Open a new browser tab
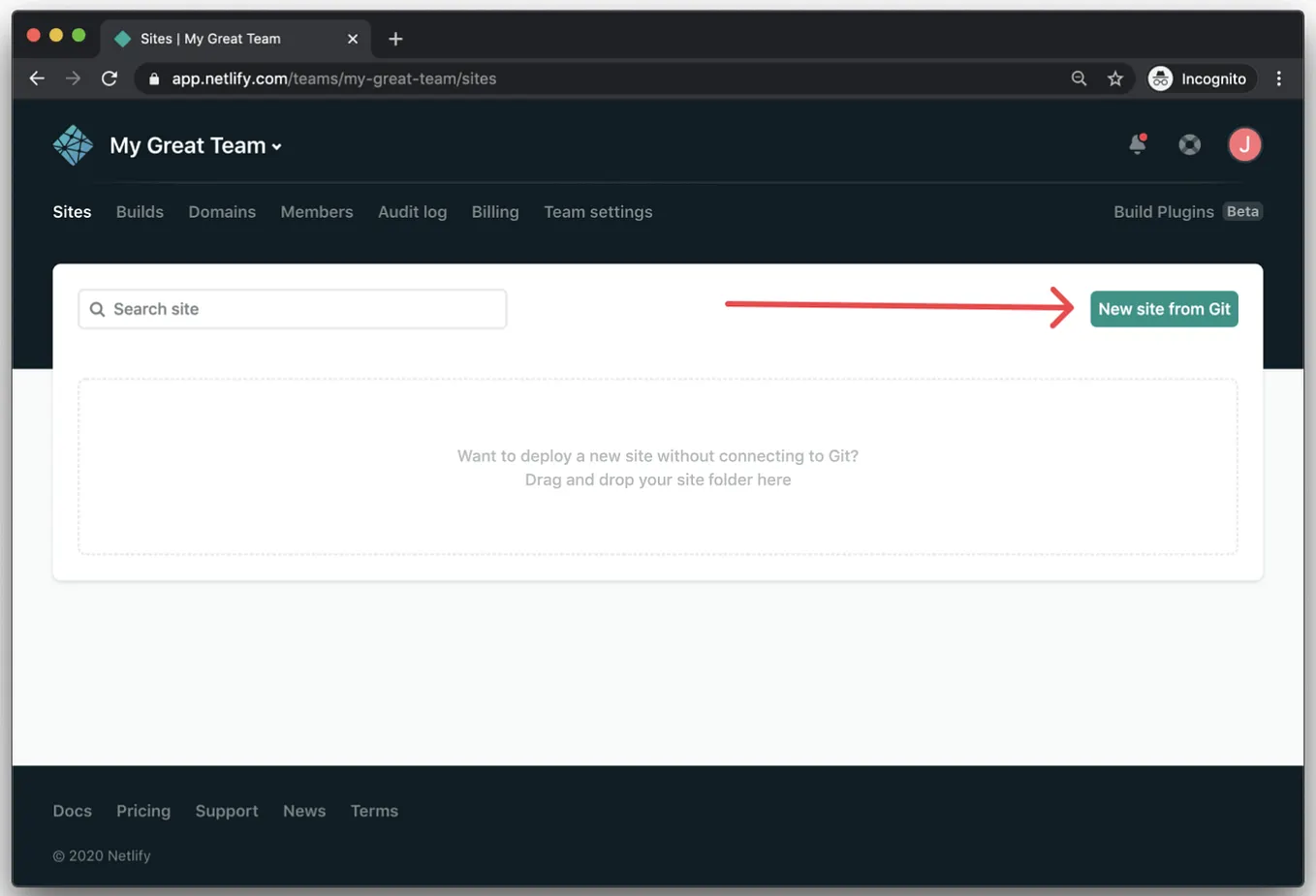Image resolution: width=1316 pixels, height=896 pixels. [395, 39]
